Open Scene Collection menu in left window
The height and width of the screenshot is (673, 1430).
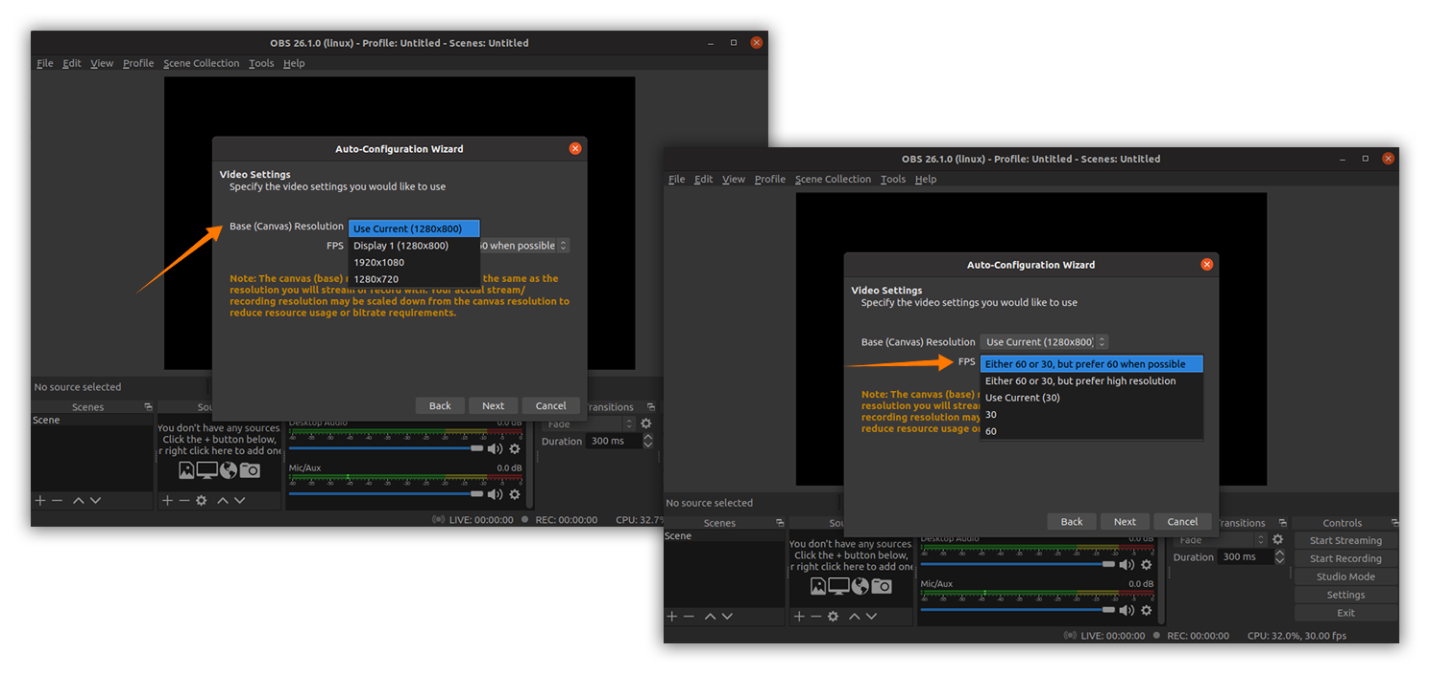(201, 63)
